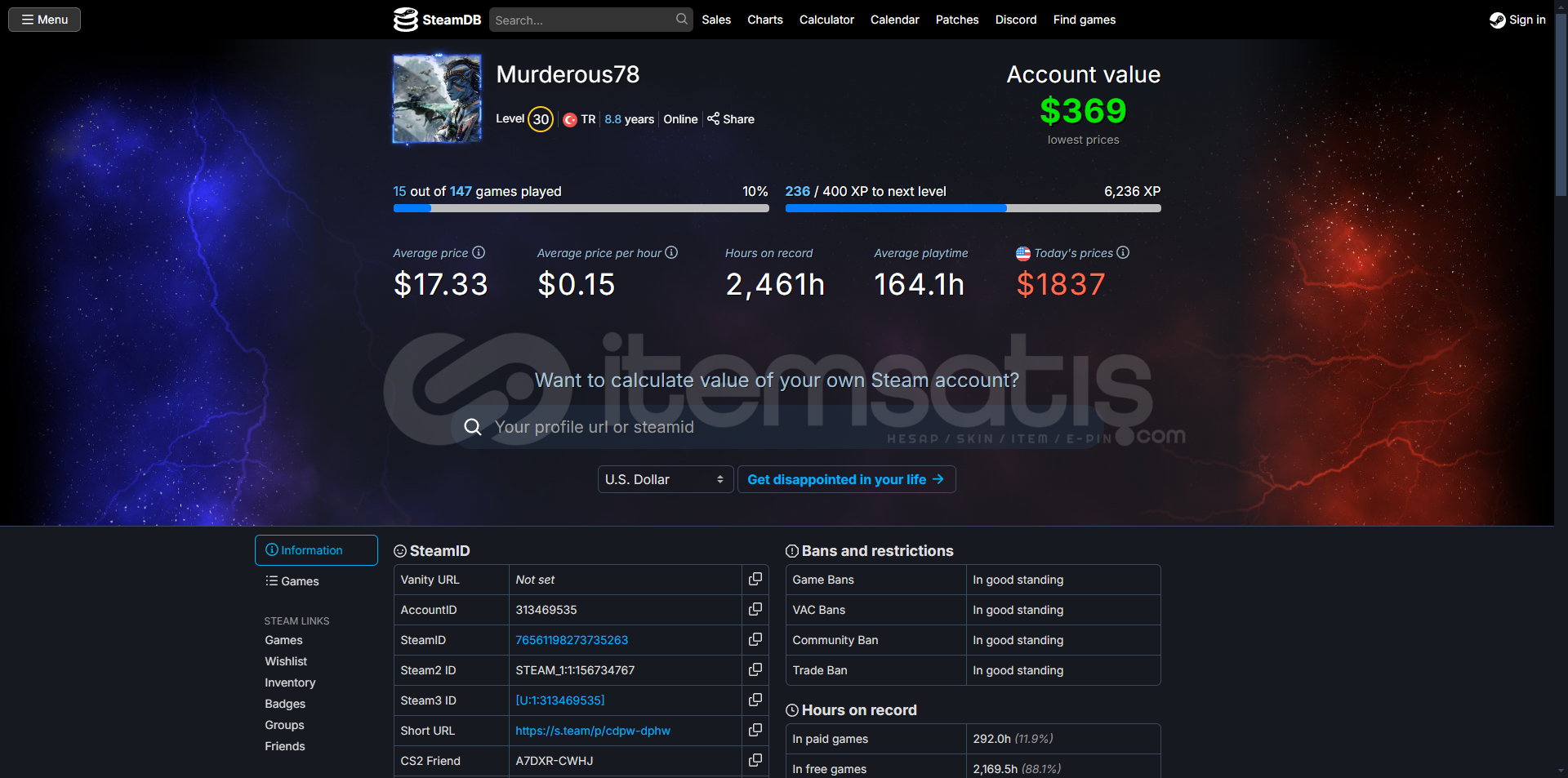This screenshot has height=778, width=1568.
Task: Click the US flag beside Today's prices
Action: 1022,253
